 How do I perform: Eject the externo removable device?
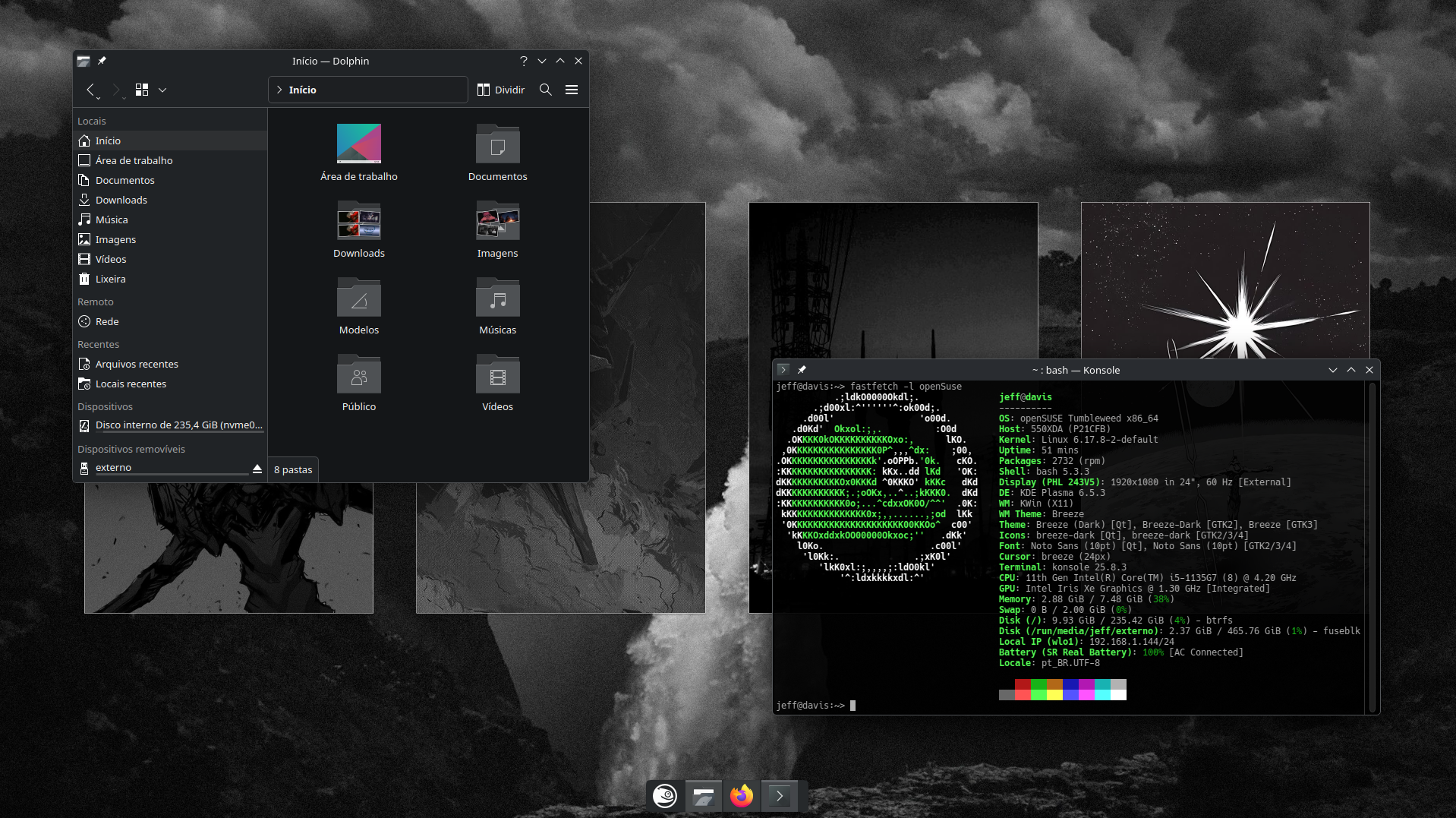pos(257,469)
